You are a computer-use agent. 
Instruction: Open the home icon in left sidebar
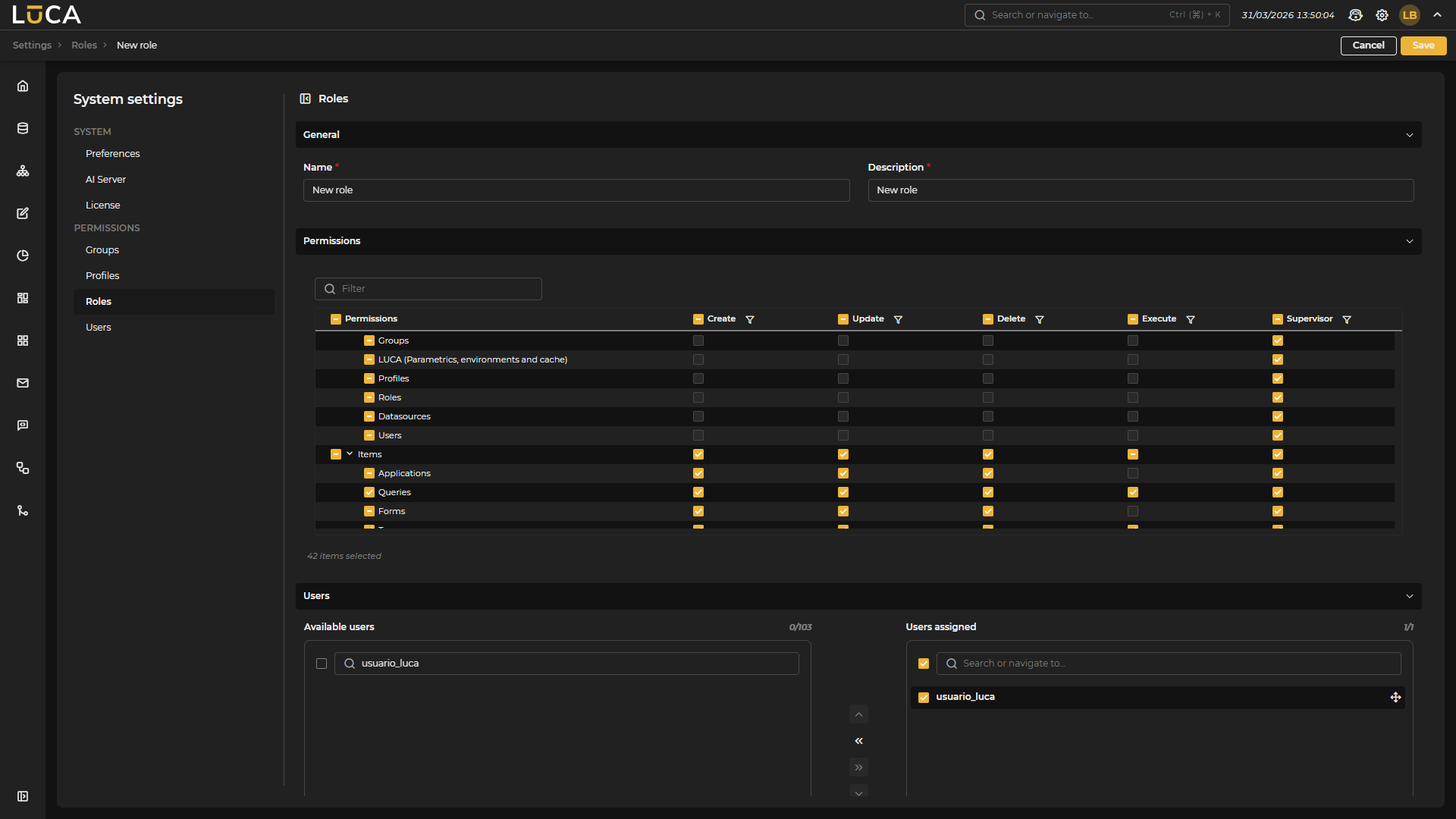pos(23,86)
